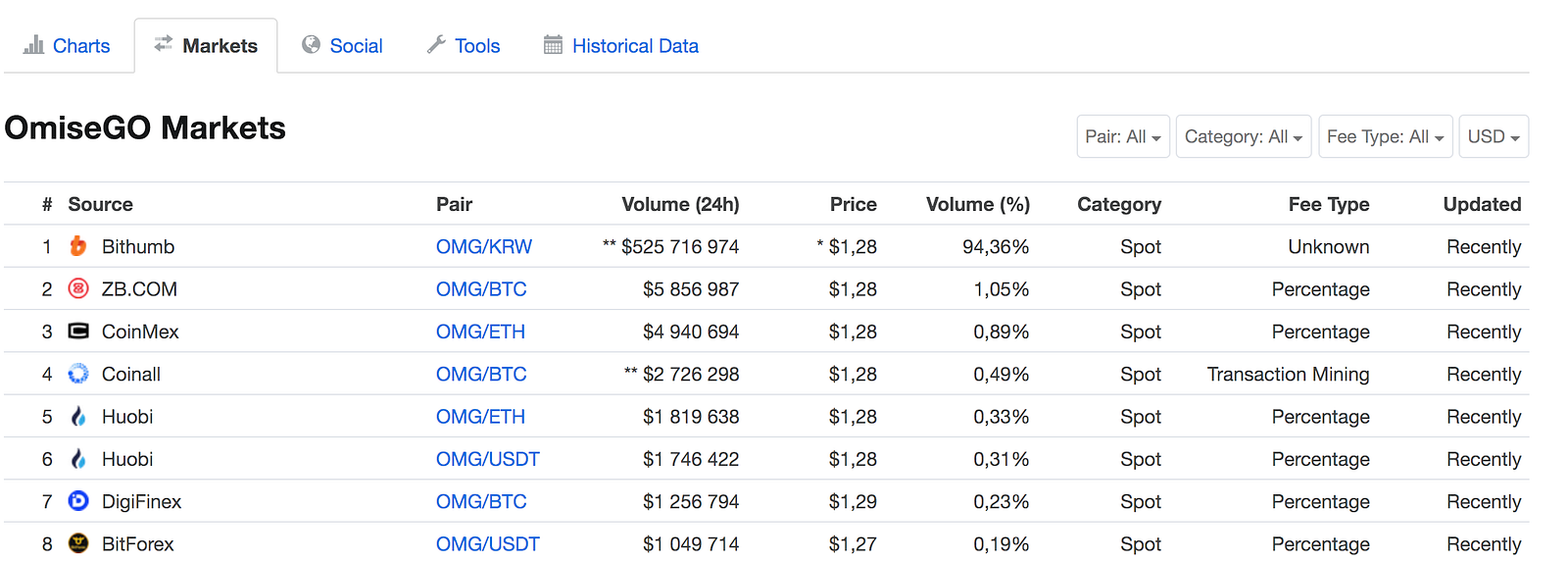Click the DigiFinex exchange logo icon
This screenshot has height=561, width=1568.
point(78,501)
